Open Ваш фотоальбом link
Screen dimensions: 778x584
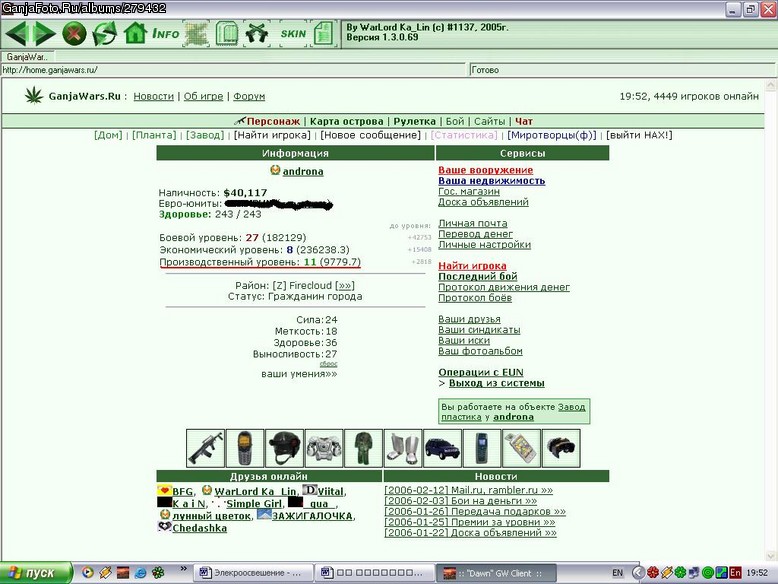[480, 351]
